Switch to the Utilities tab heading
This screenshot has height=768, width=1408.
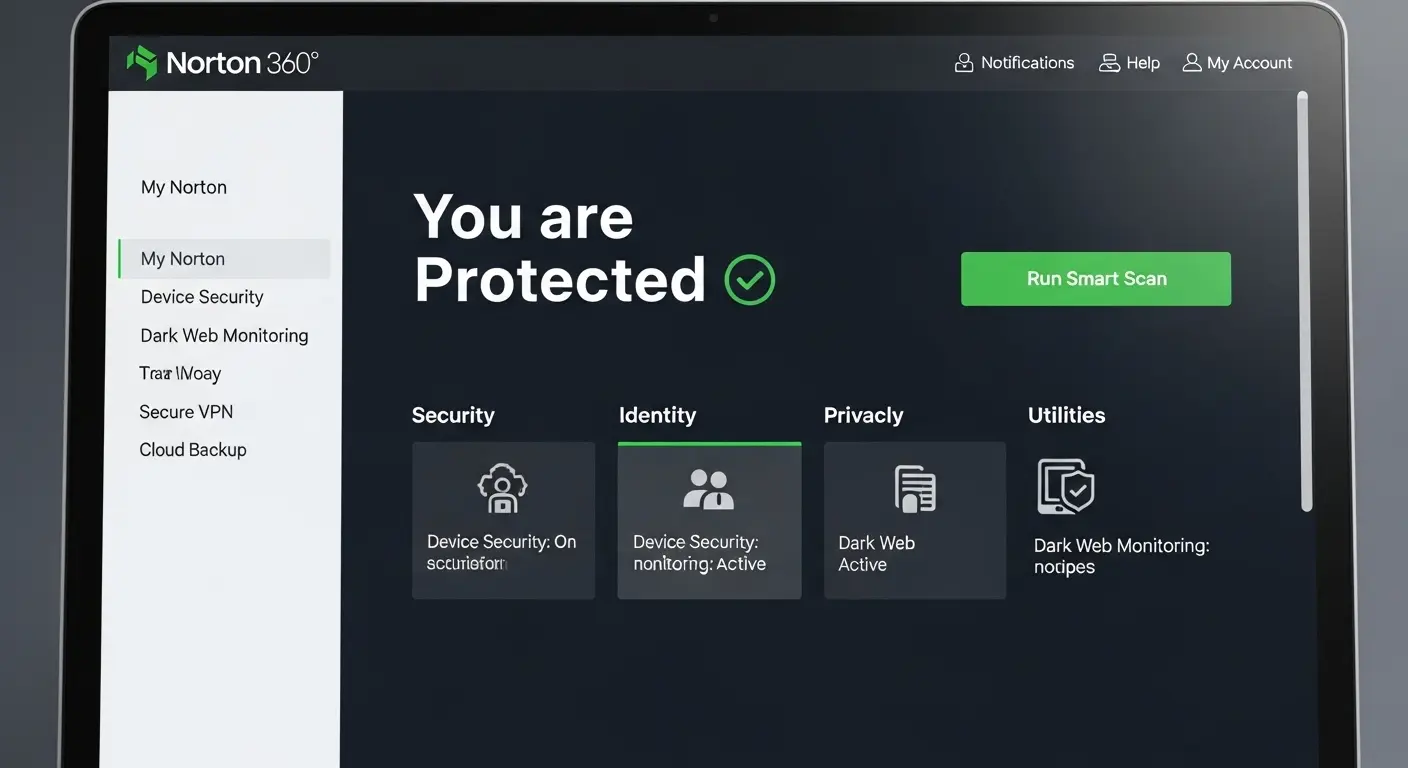[x=1067, y=415]
